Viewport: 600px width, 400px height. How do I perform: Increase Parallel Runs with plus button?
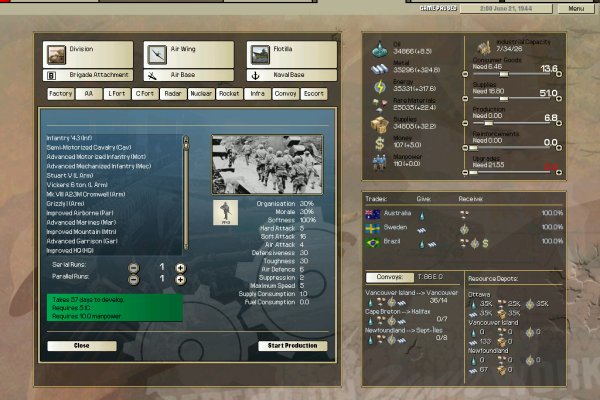(181, 280)
